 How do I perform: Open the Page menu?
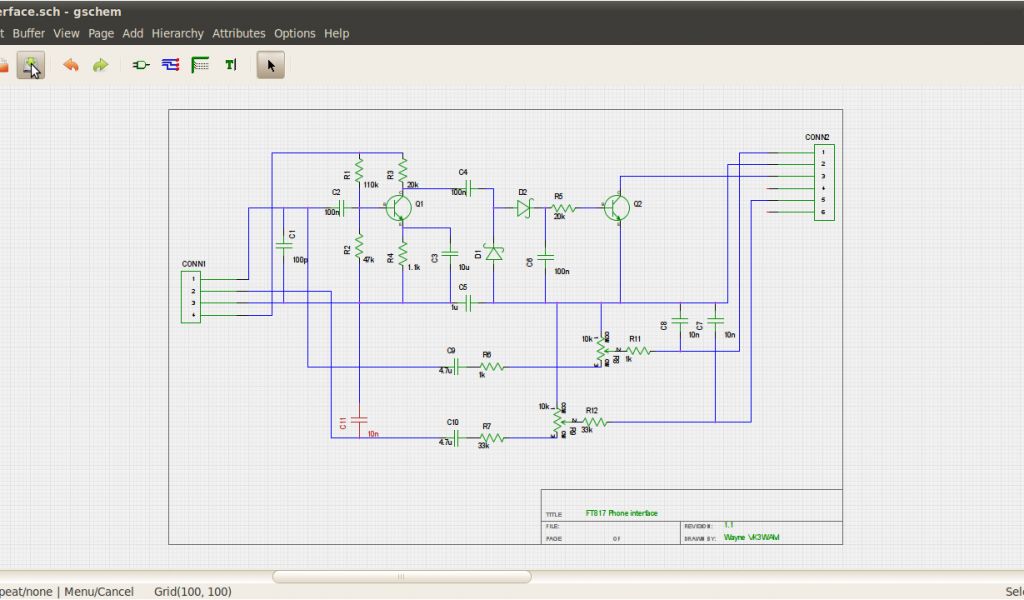click(101, 33)
